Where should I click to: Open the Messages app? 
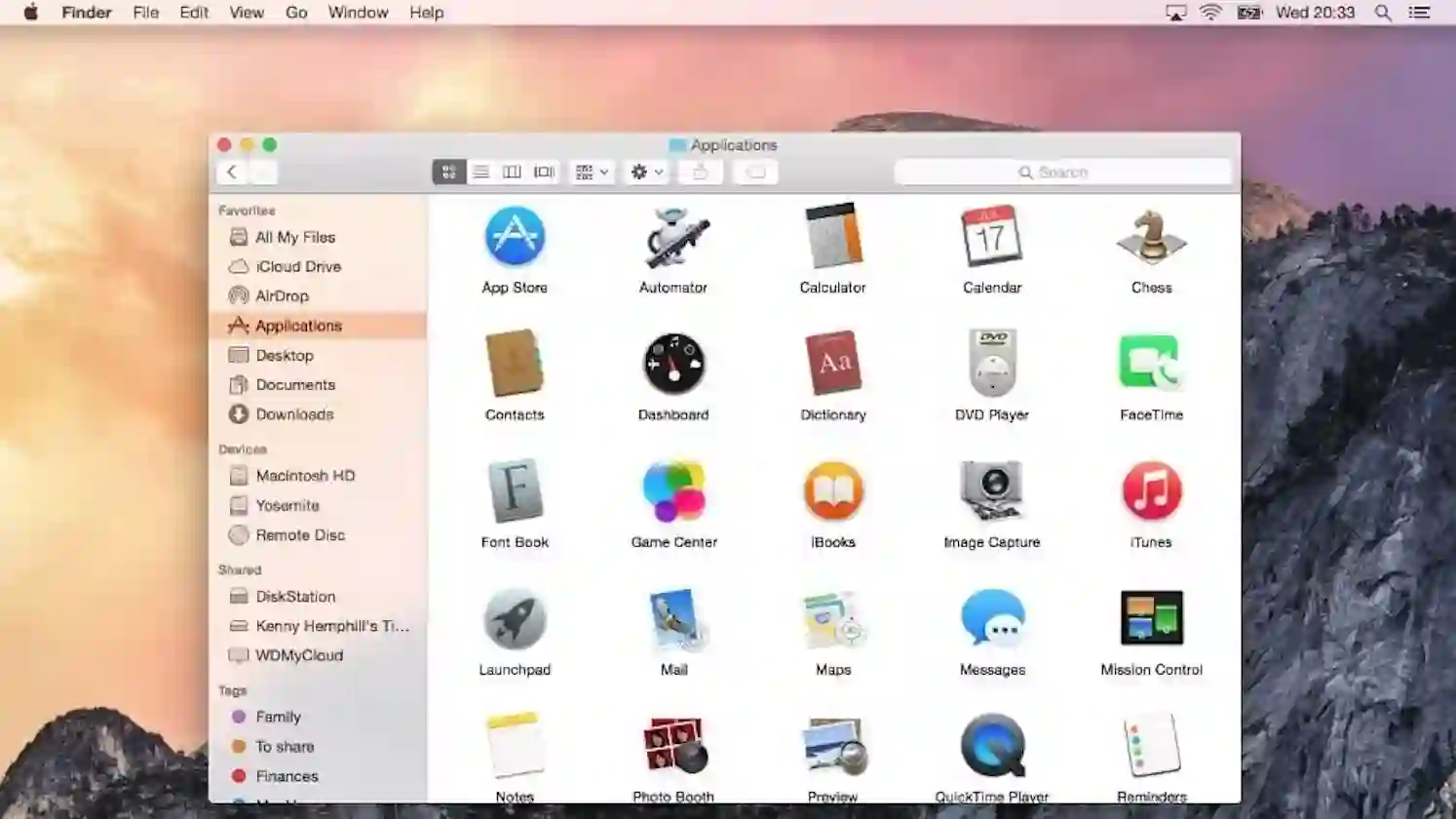tap(992, 619)
